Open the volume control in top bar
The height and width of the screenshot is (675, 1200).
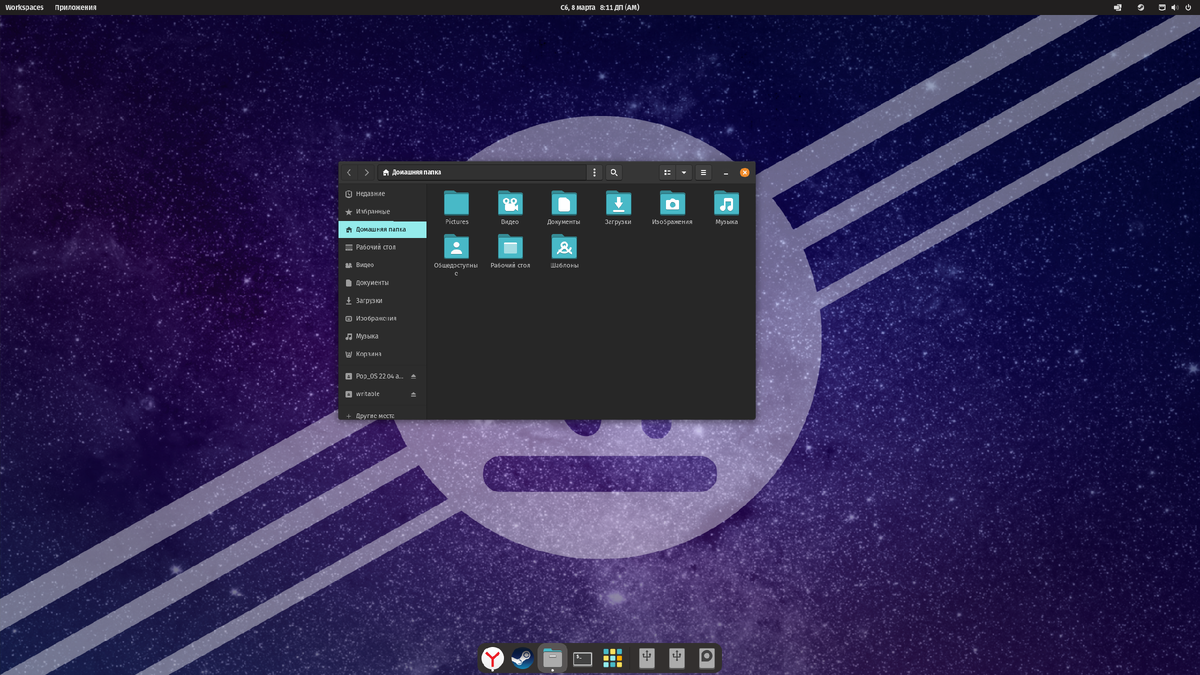pos(1175,7)
